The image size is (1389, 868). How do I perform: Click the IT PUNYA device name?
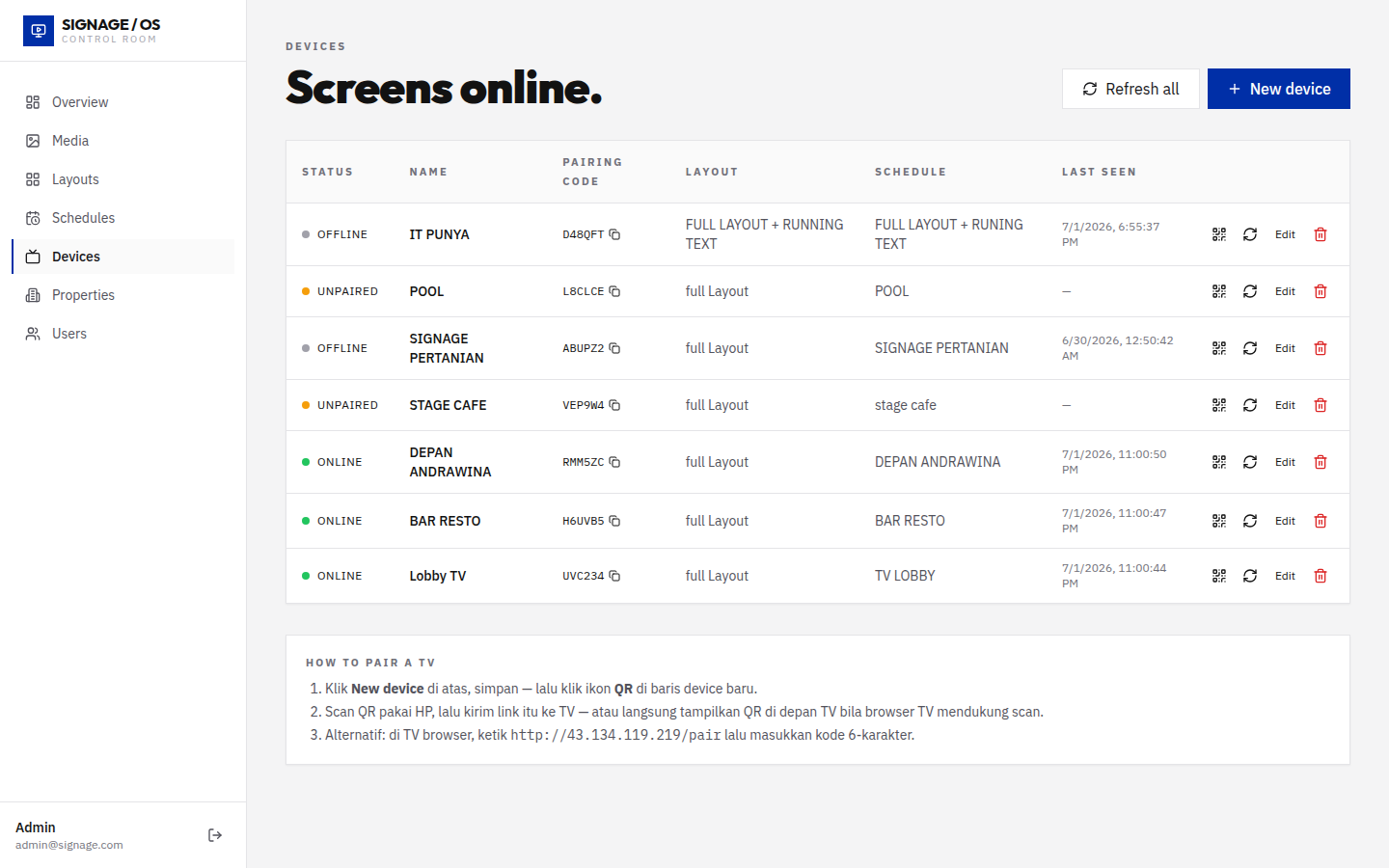point(439,234)
